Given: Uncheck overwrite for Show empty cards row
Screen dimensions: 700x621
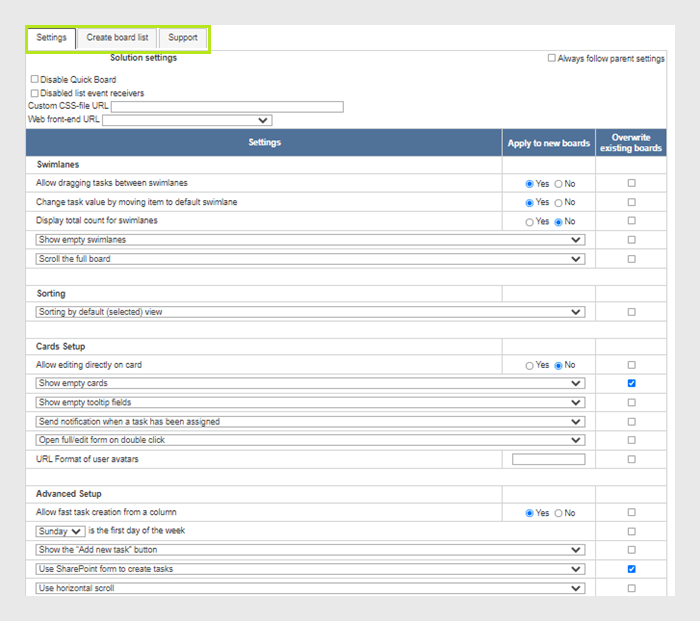Looking at the screenshot, I should pyautogui.click(x=632, y=383).
